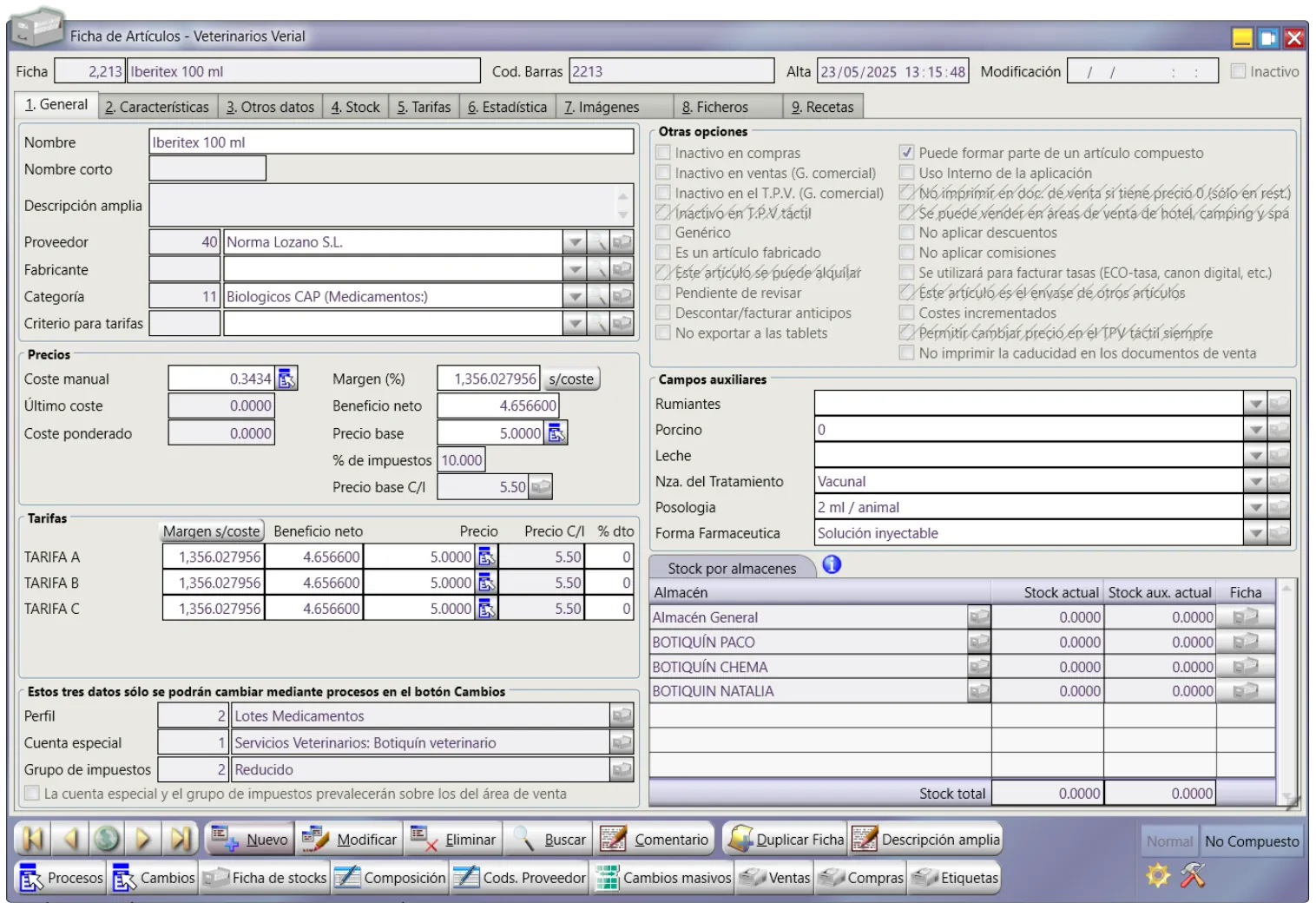The height and width of the screenshot is (903, 1316).
Task: Enable the Inactivo en compras checkbox
Action: (x=663, y=153)
